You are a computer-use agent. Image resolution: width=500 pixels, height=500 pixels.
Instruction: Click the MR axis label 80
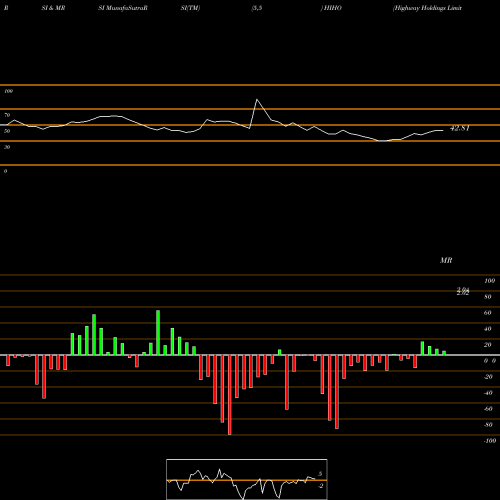pyautogui.click(x=488, y=297)
